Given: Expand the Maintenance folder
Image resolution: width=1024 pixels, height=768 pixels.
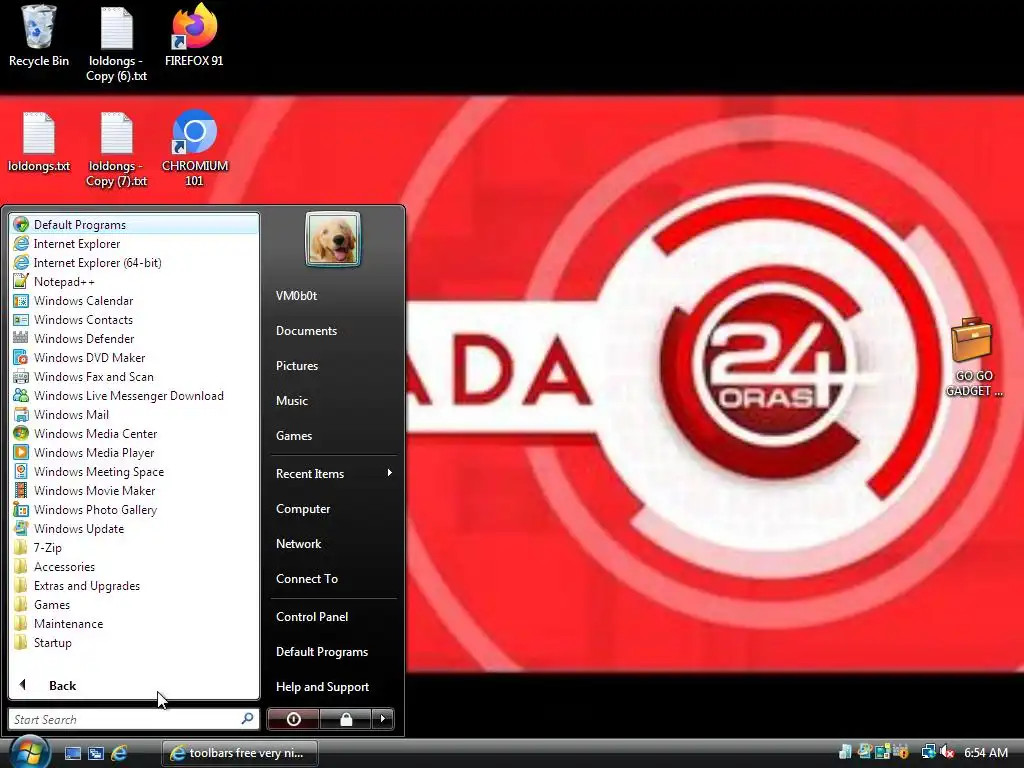Looking at the screenshot, I should [134, 623].
